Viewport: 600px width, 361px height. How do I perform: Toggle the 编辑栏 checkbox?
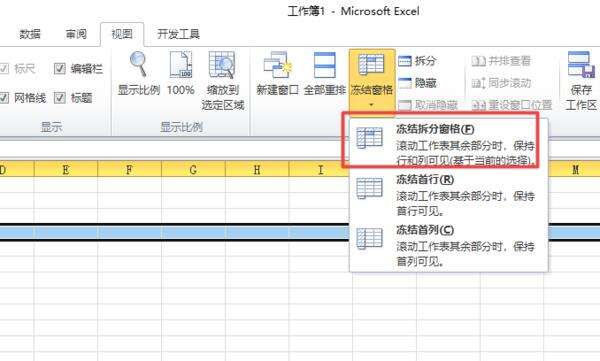[60, 69]
